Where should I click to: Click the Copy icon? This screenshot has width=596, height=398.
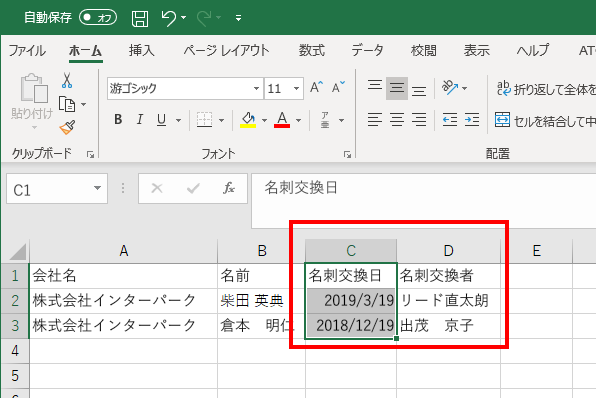point(67,104)
